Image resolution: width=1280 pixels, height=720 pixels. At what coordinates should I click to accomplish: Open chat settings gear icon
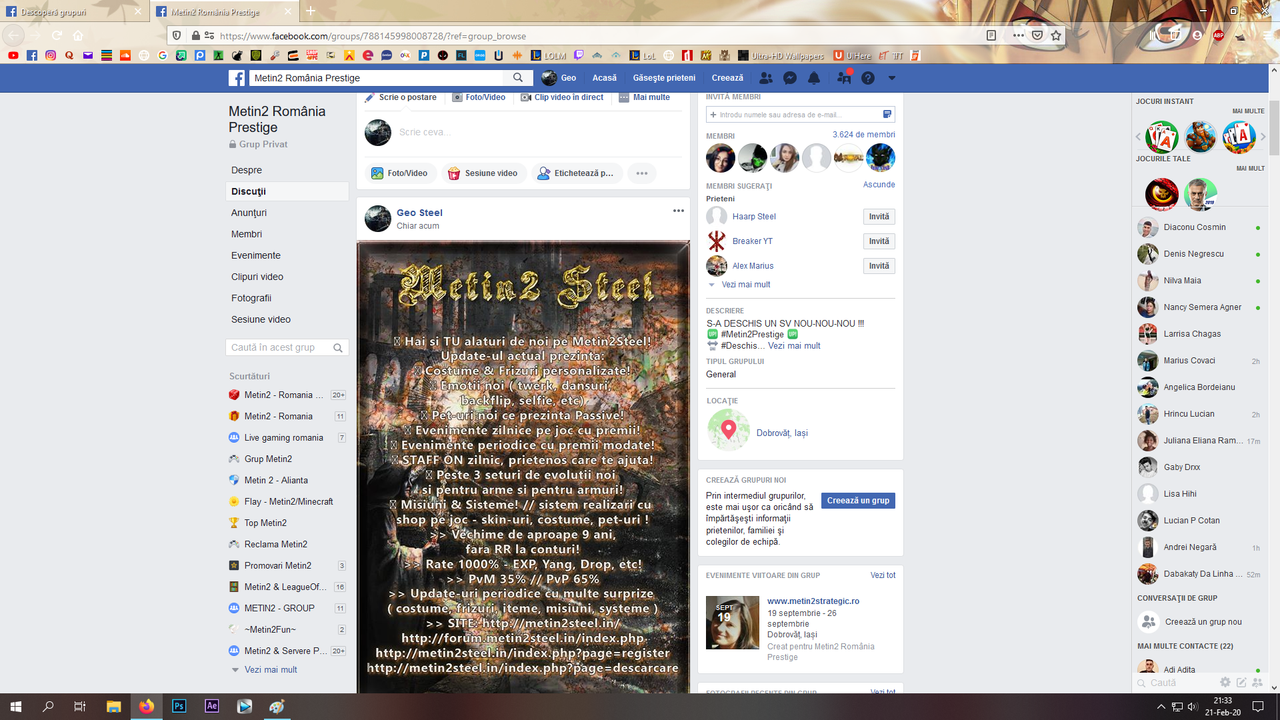click(1225, 682)
